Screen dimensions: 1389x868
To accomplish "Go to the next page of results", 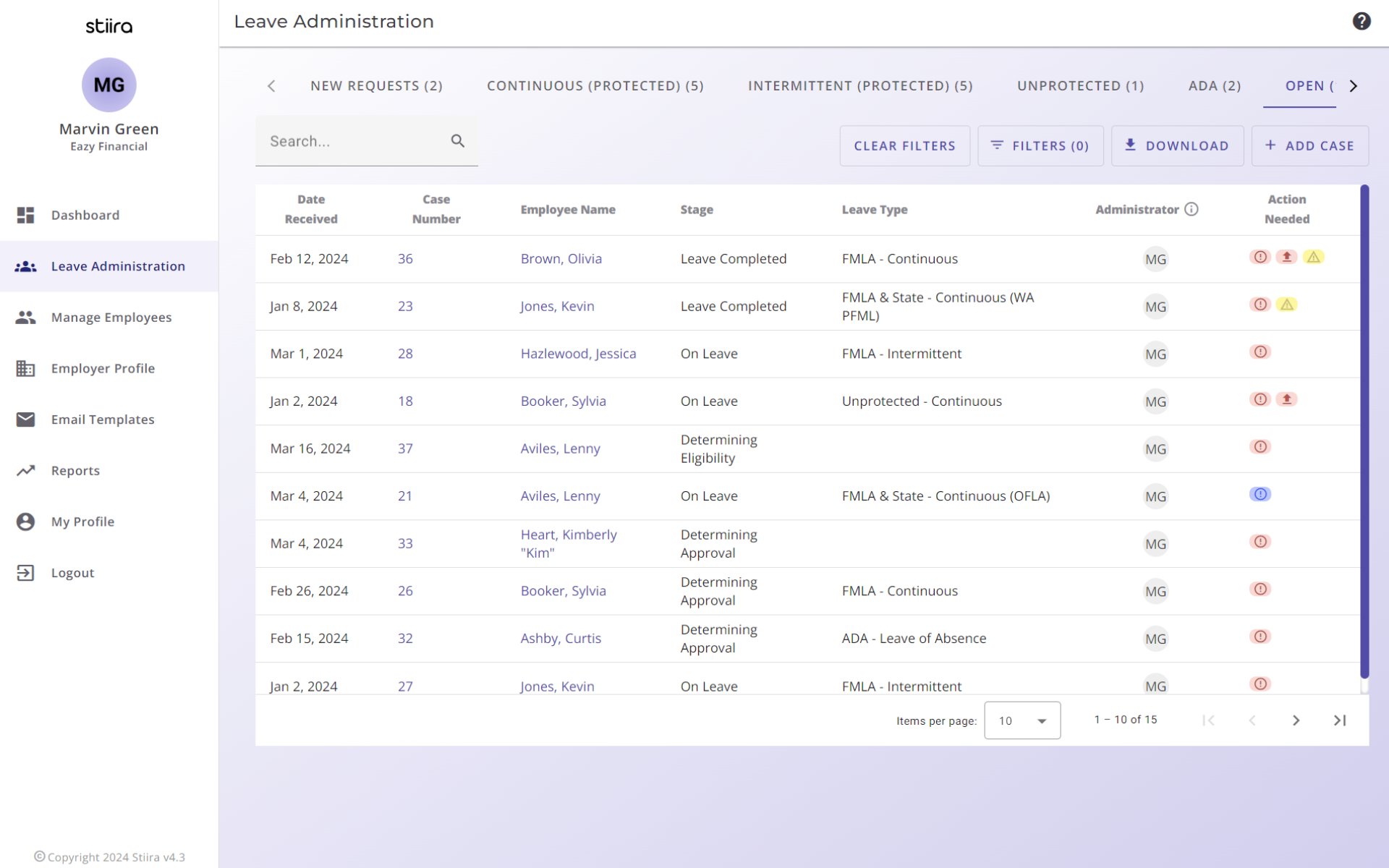I will [x=1296, y=720].
